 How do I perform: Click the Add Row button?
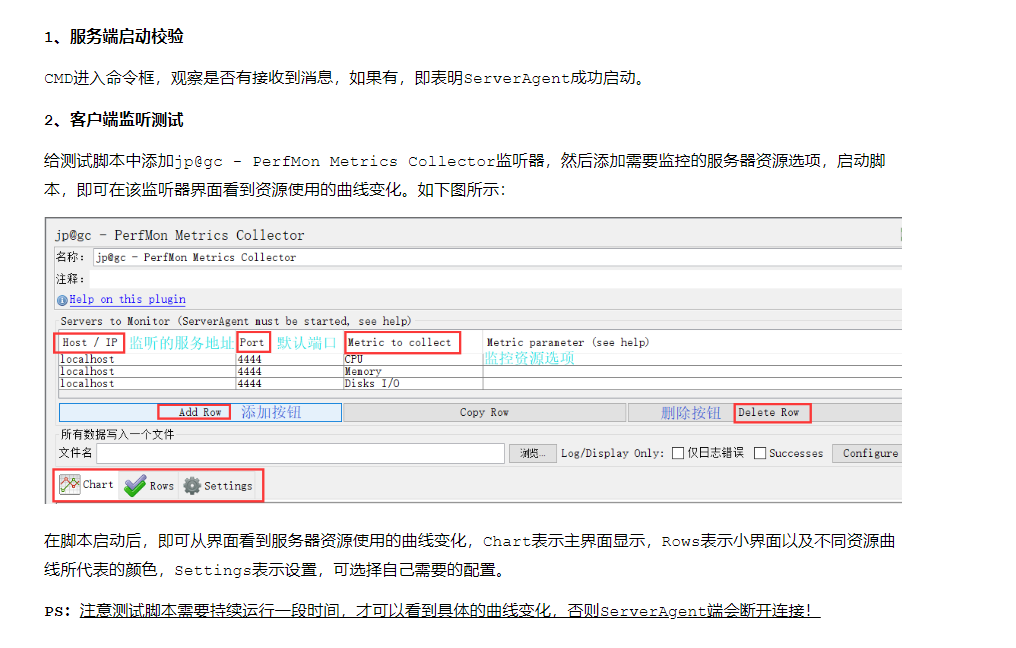(195, 411)
